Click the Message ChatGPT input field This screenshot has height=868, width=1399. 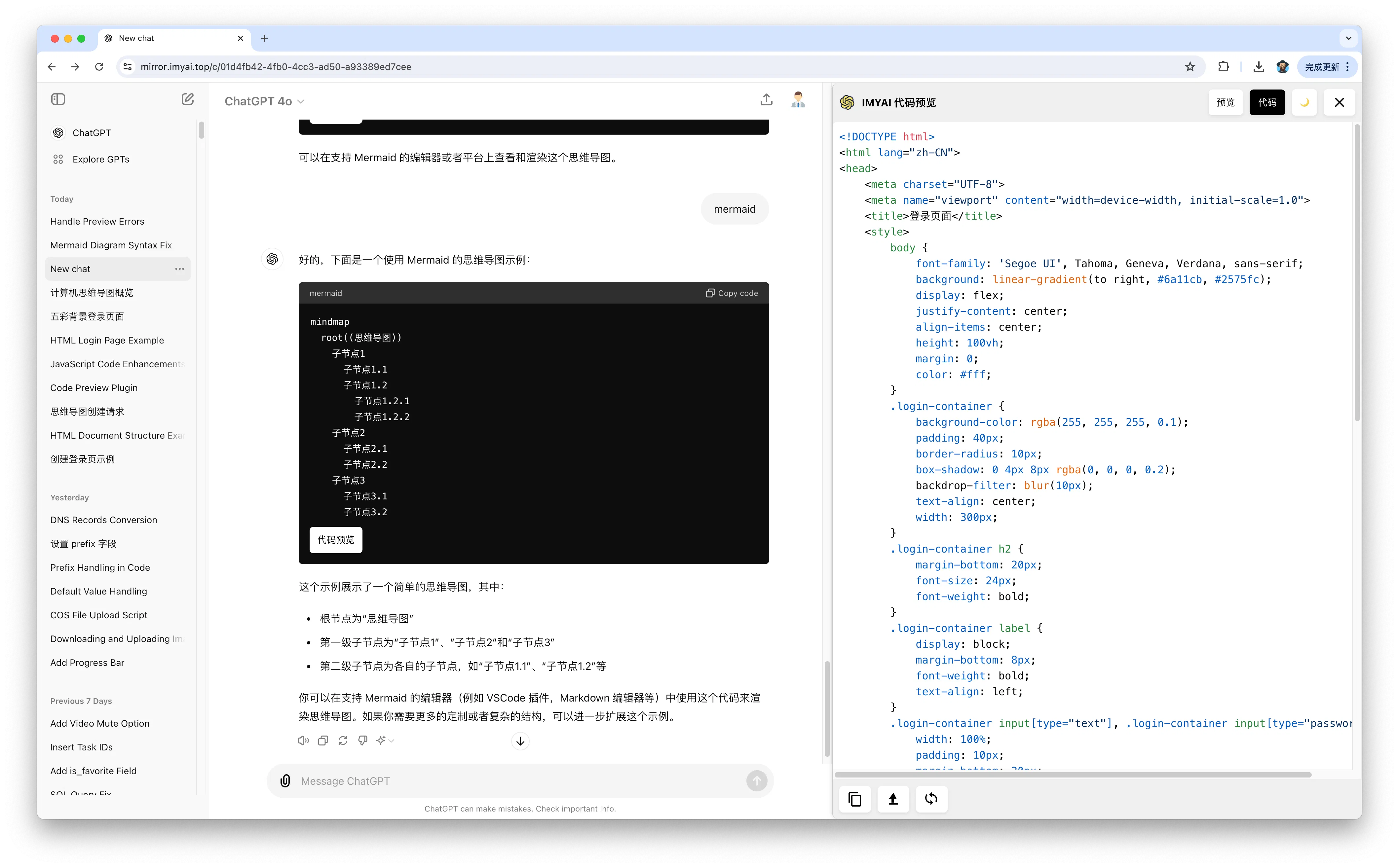(x=520, y=781)
